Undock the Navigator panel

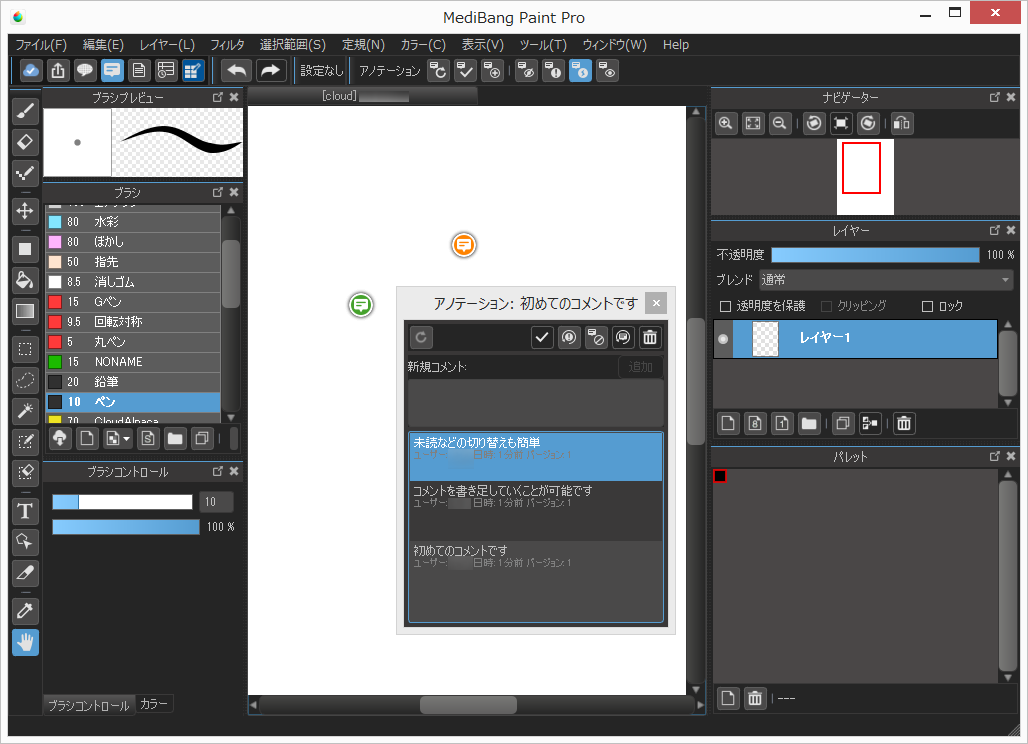995,97
